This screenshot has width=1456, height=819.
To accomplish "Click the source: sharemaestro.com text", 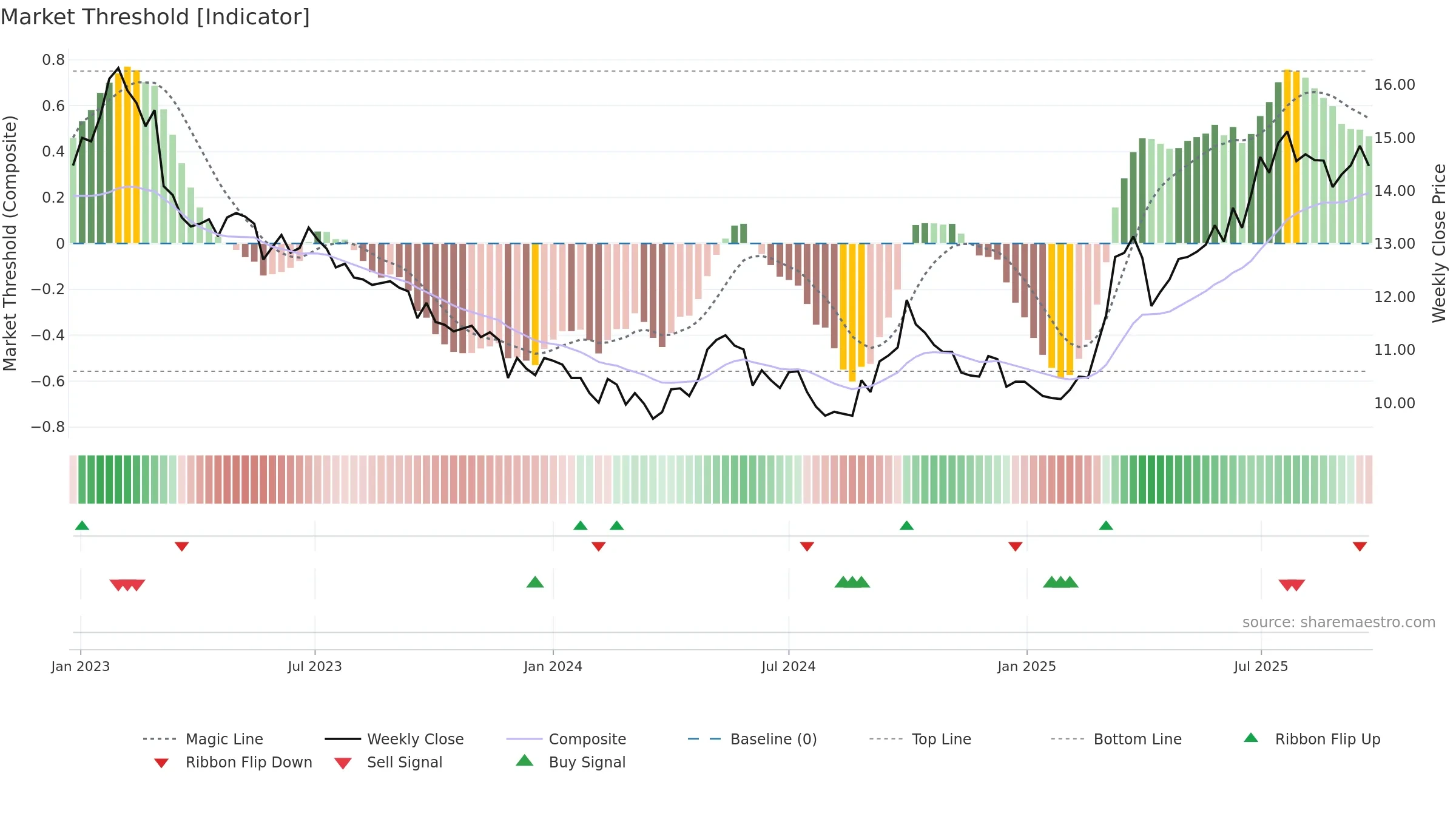I will 1339,622.
